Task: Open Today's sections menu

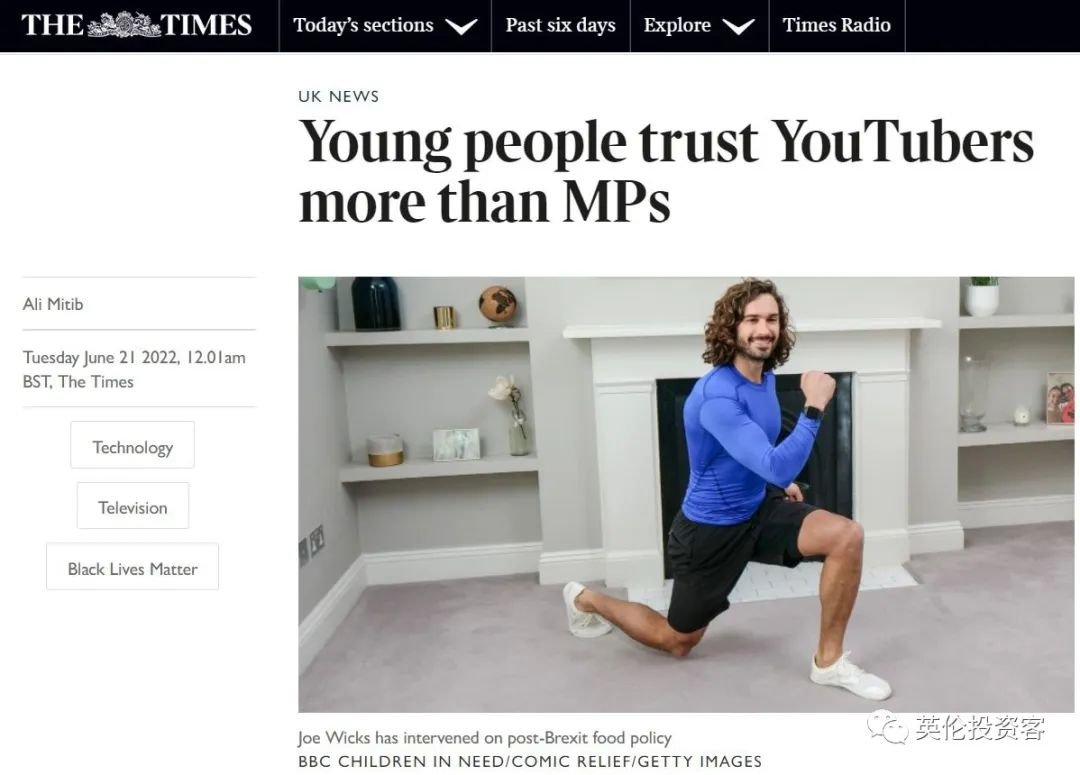Action: click(363, 25)
